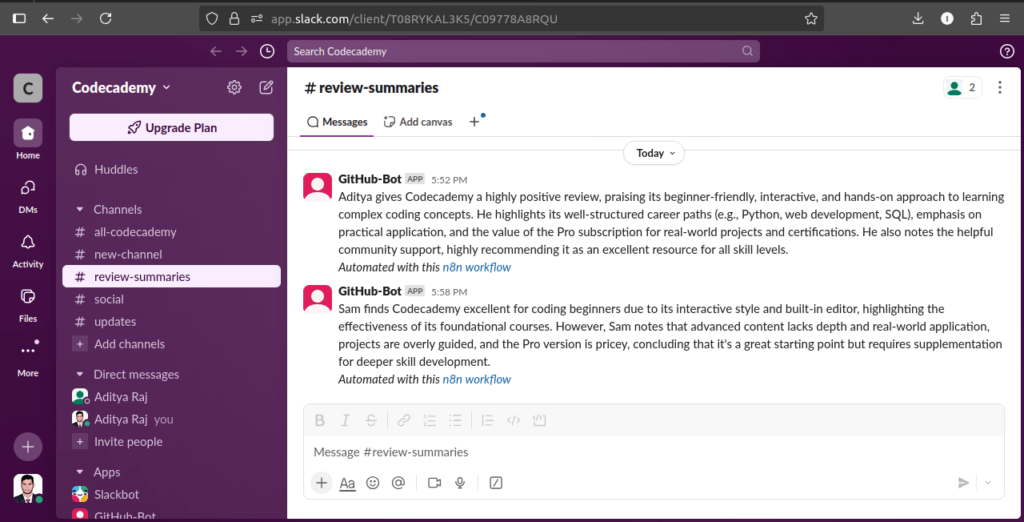Open the history clock icon
The image size is (1024, 522).
(267, 51)
